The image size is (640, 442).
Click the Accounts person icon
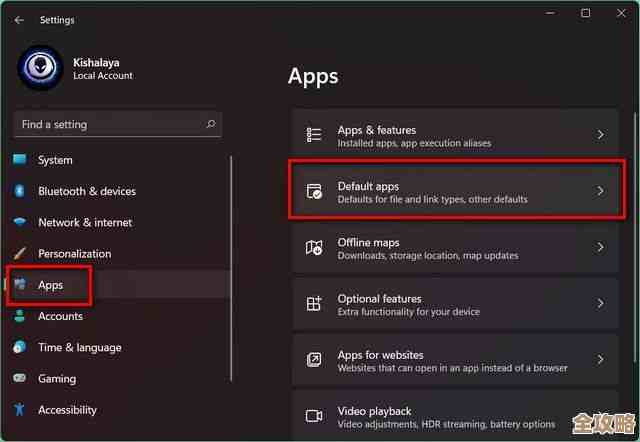pyautogui.click(x=19, y=315)
